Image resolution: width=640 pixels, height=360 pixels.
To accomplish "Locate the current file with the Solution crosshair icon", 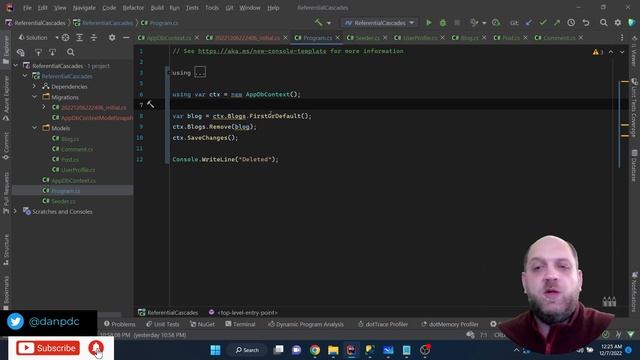I will 65,38.
